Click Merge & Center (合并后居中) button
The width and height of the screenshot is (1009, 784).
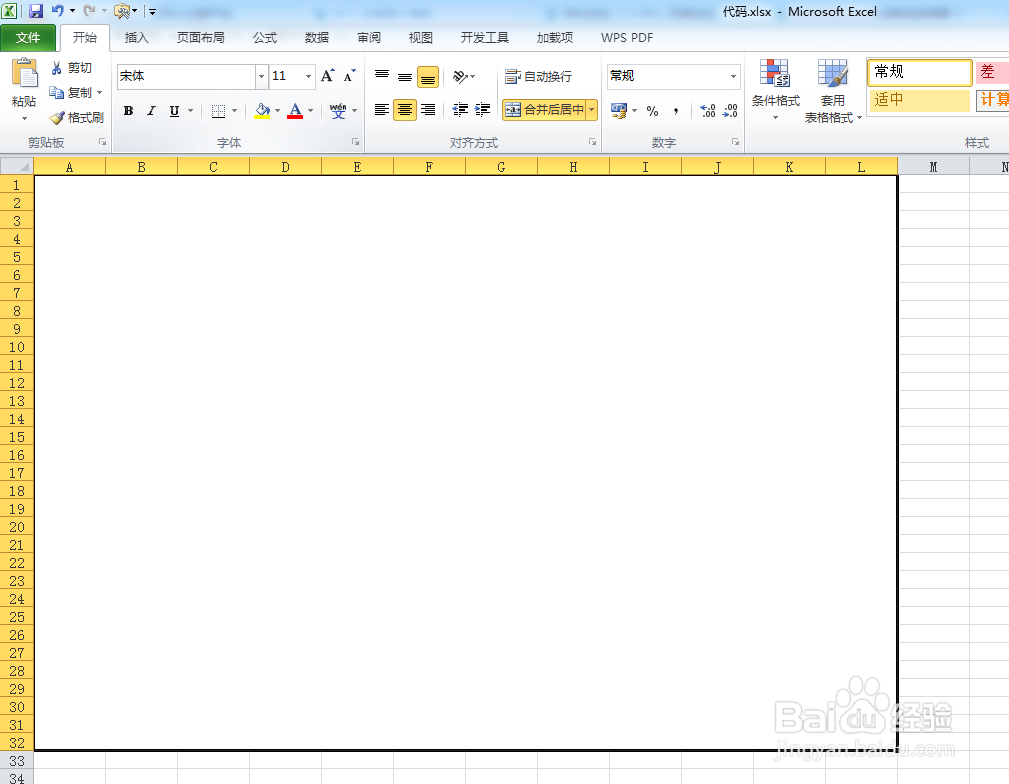click(x=544, y=110)
